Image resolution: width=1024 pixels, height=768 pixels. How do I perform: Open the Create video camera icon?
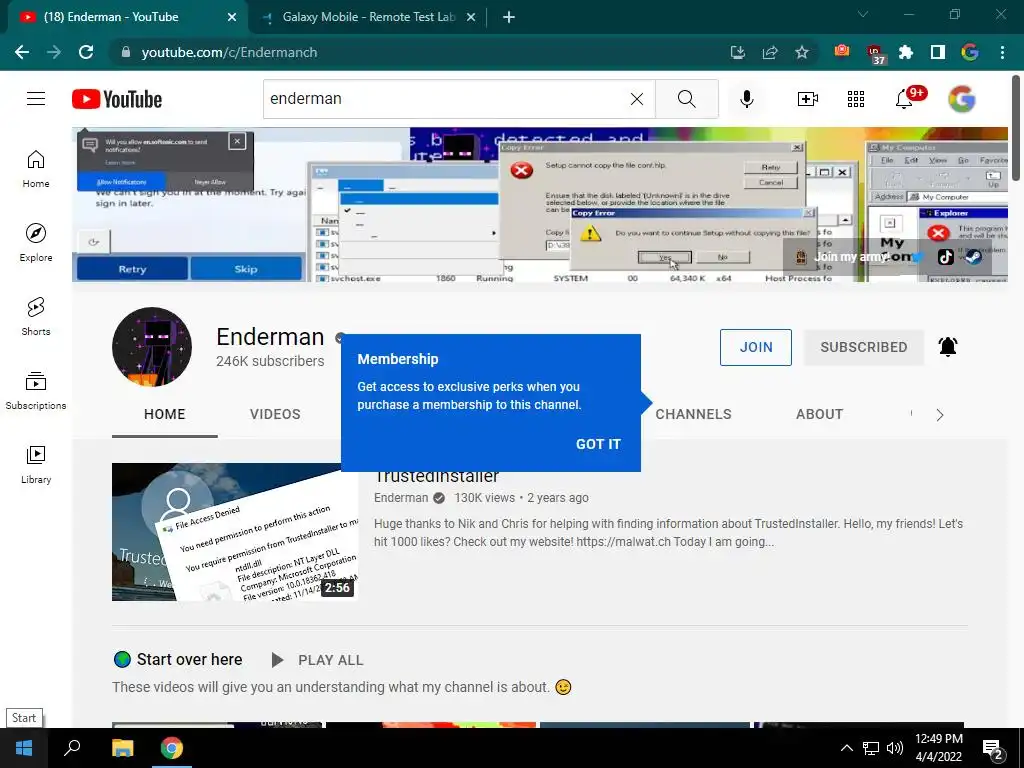point(807,99)
